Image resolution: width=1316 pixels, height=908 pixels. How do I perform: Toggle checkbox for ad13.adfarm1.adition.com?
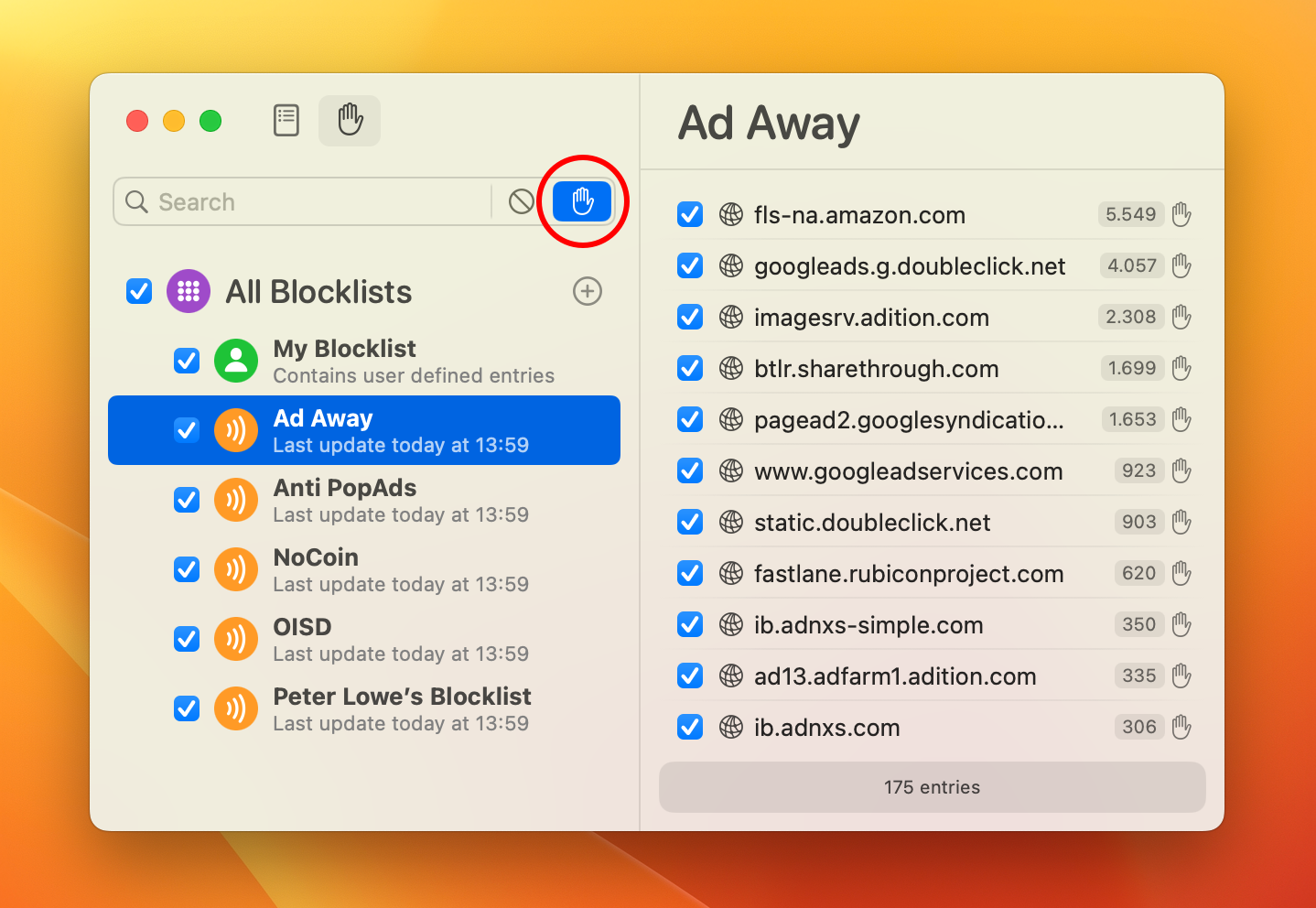(x=690, y=676)
